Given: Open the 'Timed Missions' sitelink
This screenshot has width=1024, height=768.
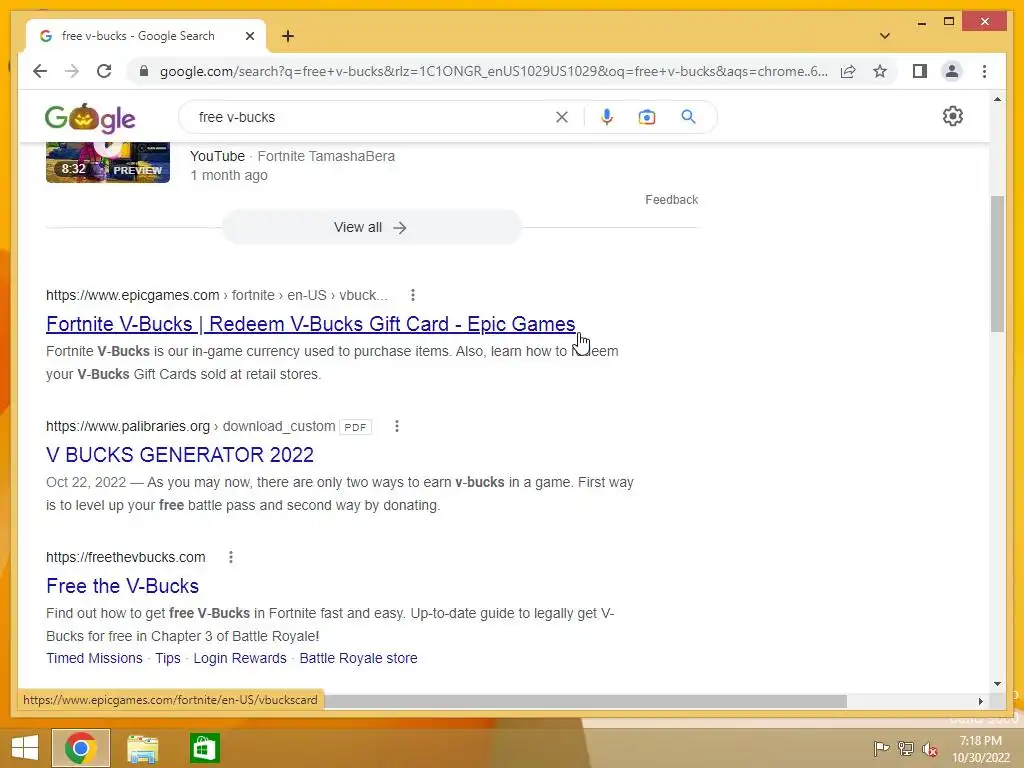Looking at the screenshot, I should 94,658.
